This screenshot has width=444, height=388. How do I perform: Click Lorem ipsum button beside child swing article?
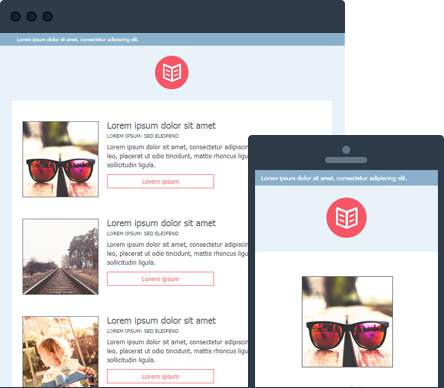pos(160,376)
